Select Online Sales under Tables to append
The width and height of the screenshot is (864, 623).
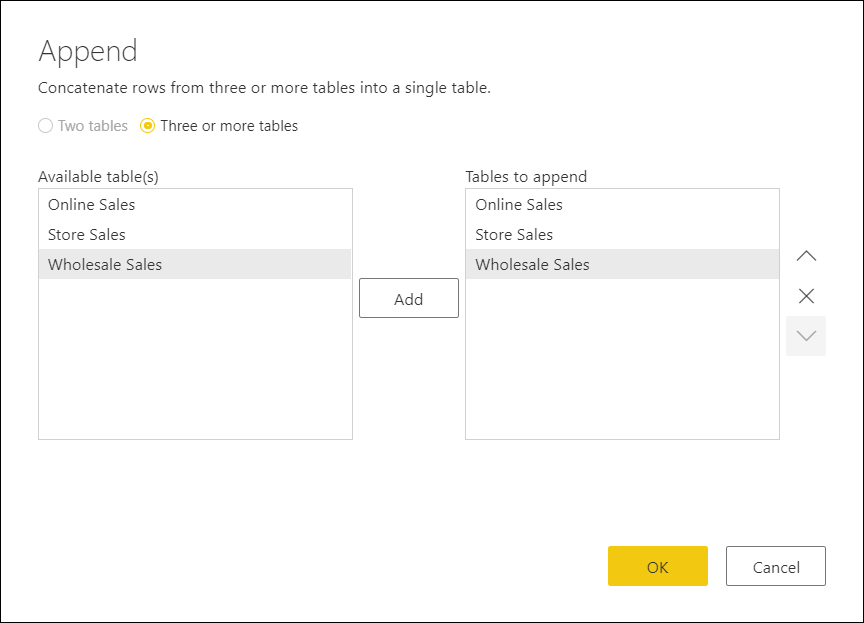tap(519, 205)
